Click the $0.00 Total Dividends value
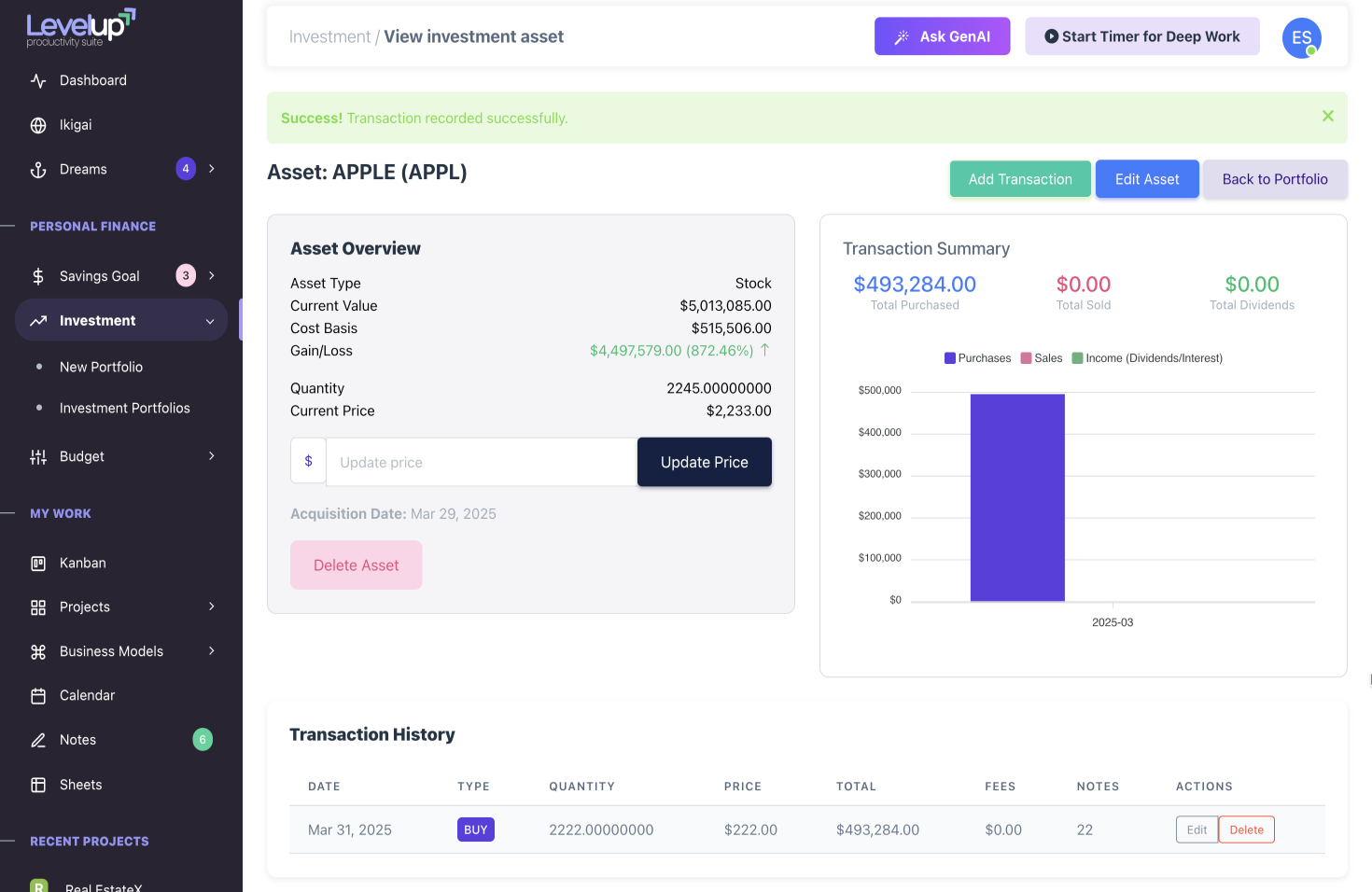Viewport: 1372px width, 892px height. click(1253, 285)
